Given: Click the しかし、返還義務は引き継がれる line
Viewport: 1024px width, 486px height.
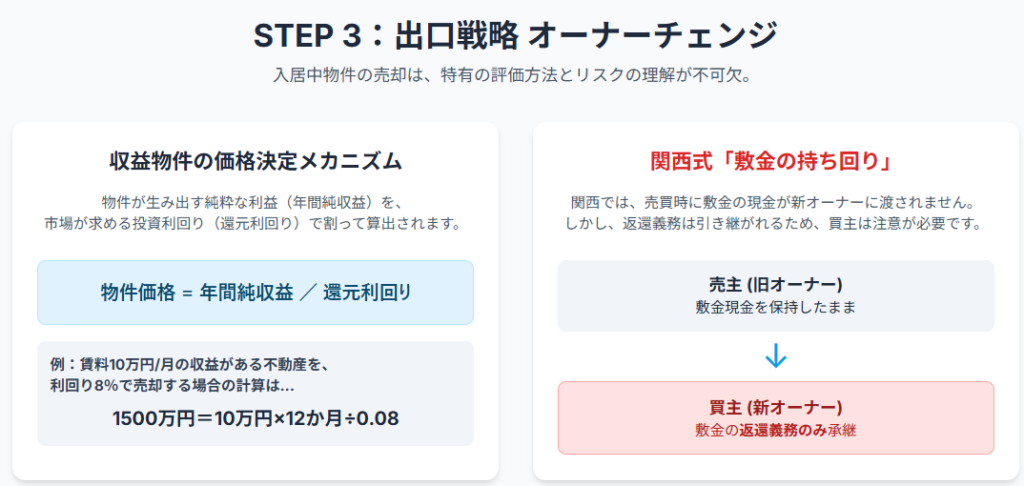Looking at the screenshot, I should coord(775,223).
